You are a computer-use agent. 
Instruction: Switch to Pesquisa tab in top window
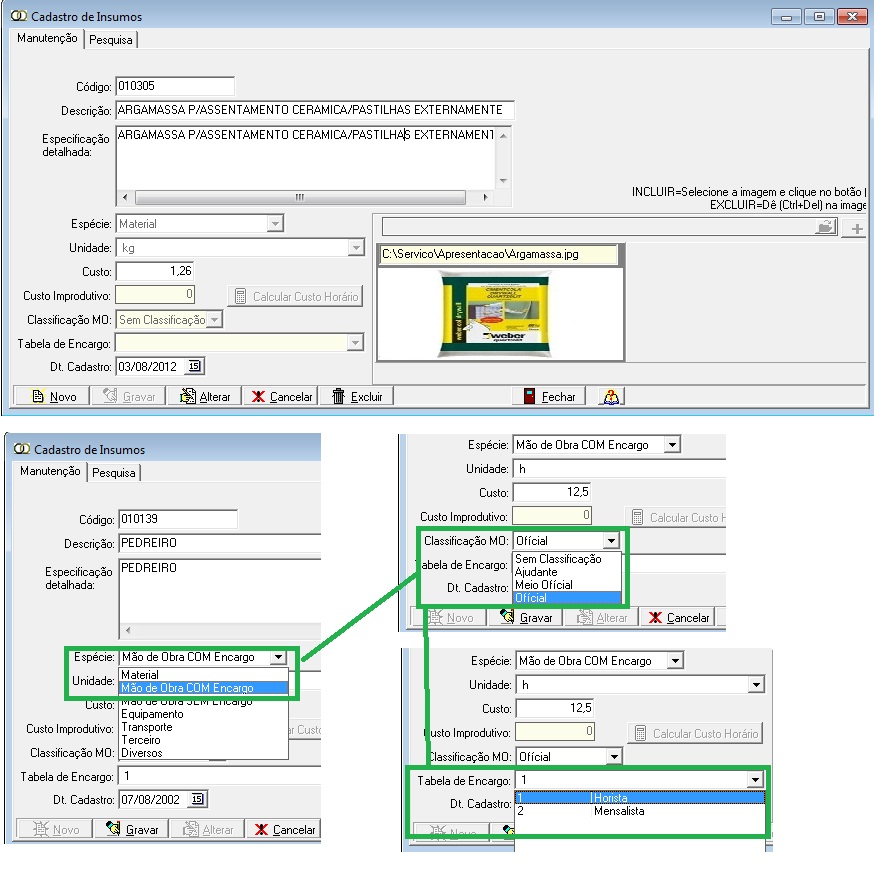point(110,40)
